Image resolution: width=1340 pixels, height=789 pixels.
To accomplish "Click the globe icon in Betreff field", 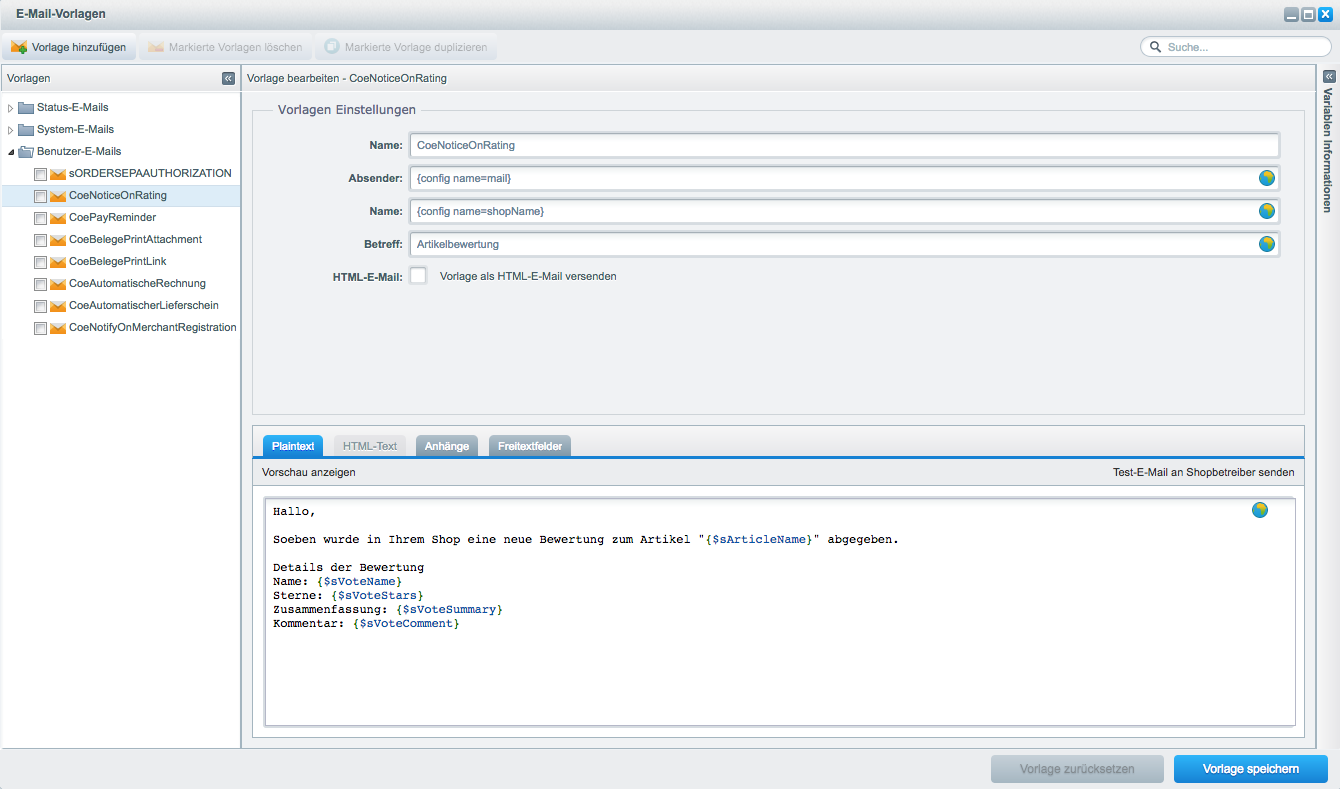I will click(x=1266, y=244).
